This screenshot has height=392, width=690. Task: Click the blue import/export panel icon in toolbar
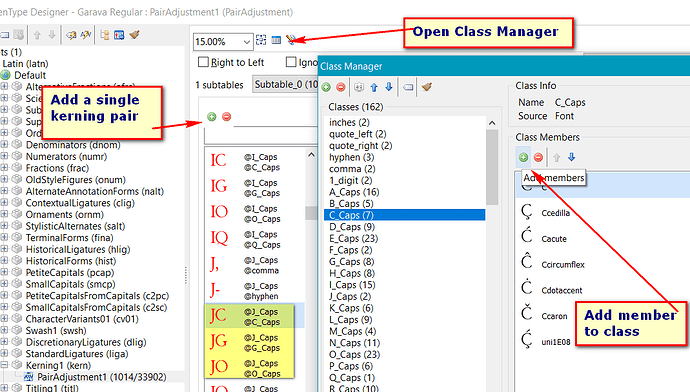tap(119, 35)
